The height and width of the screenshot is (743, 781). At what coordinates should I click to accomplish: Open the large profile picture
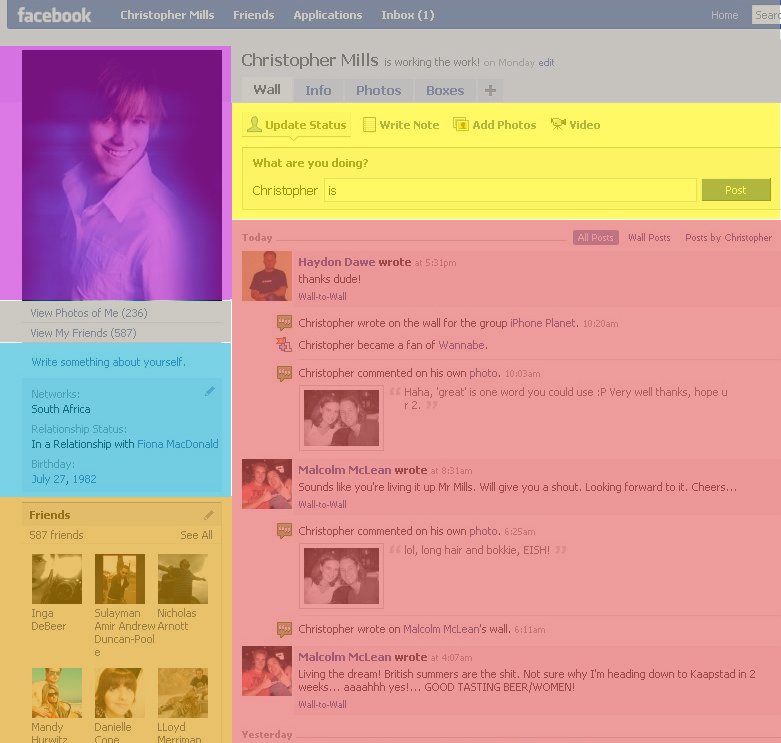tap(122, 175)
